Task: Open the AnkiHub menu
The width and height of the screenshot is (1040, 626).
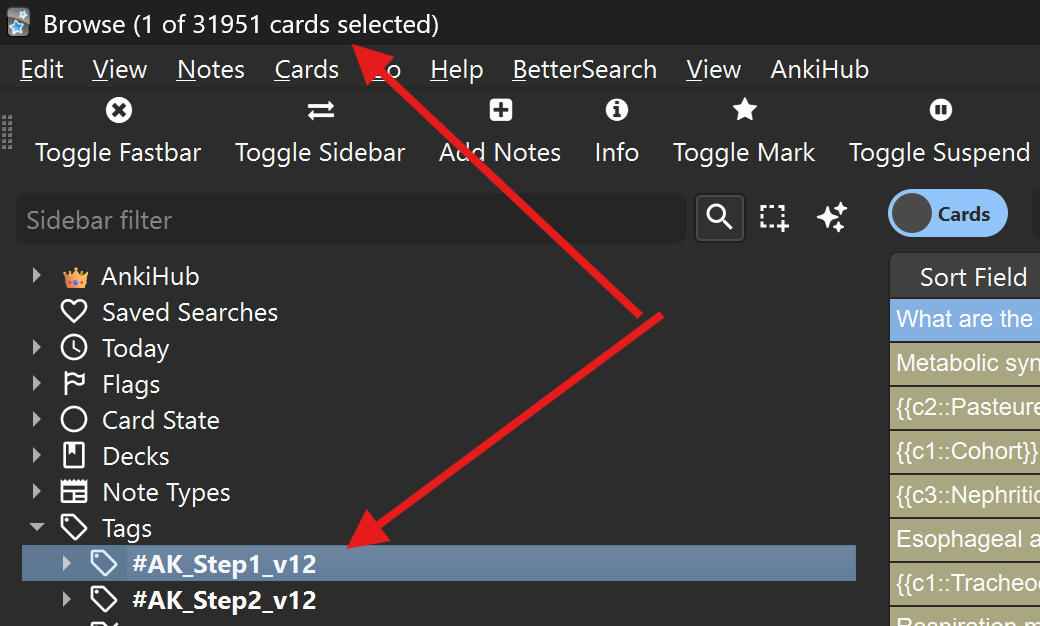Action: (819, 69)
